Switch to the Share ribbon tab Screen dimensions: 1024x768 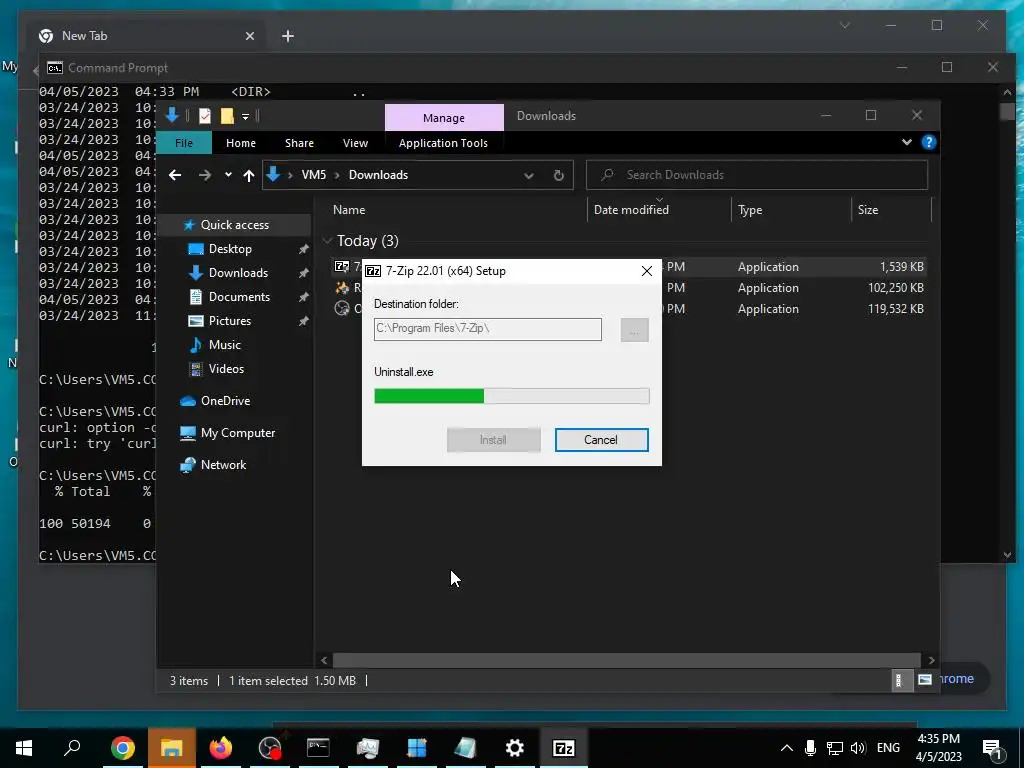(x=299, y=143)
